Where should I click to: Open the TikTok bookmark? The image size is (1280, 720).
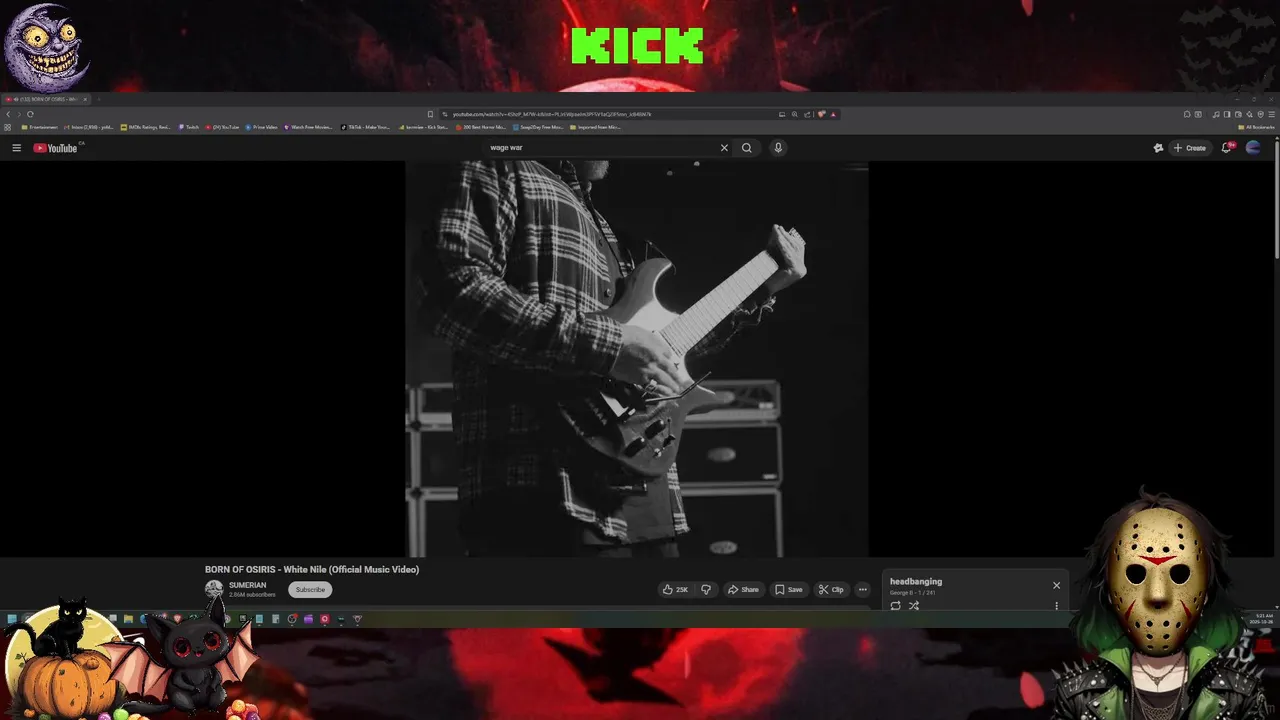[x=365, y=127]
